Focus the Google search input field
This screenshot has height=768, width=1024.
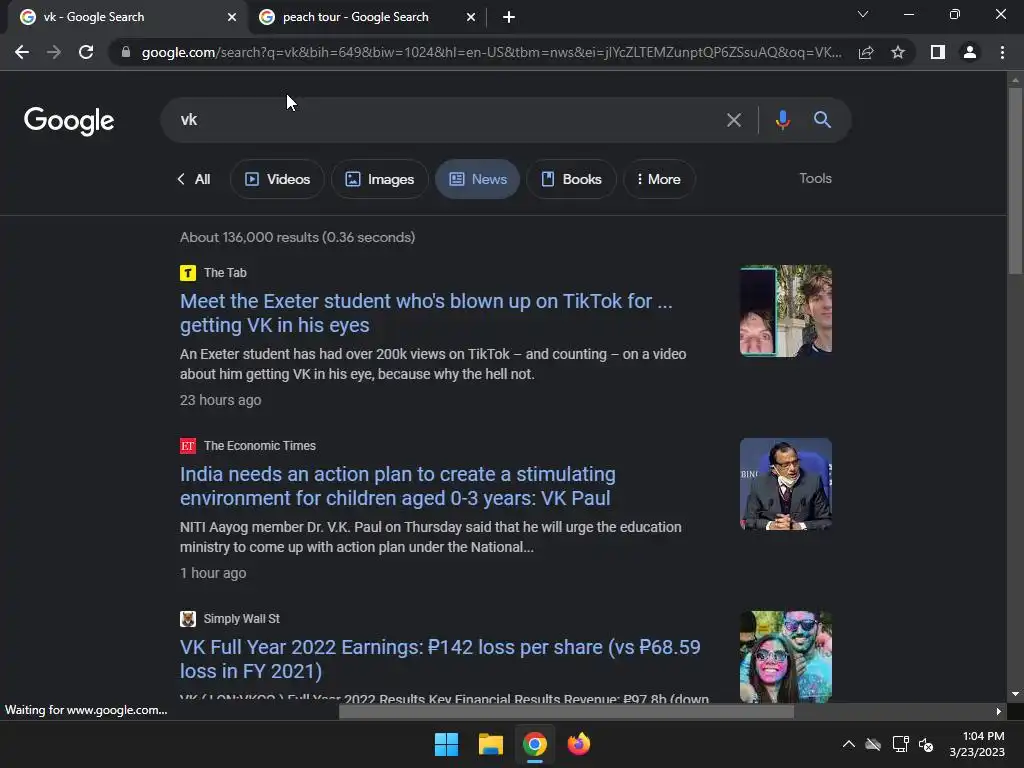[x=451, y=120]
